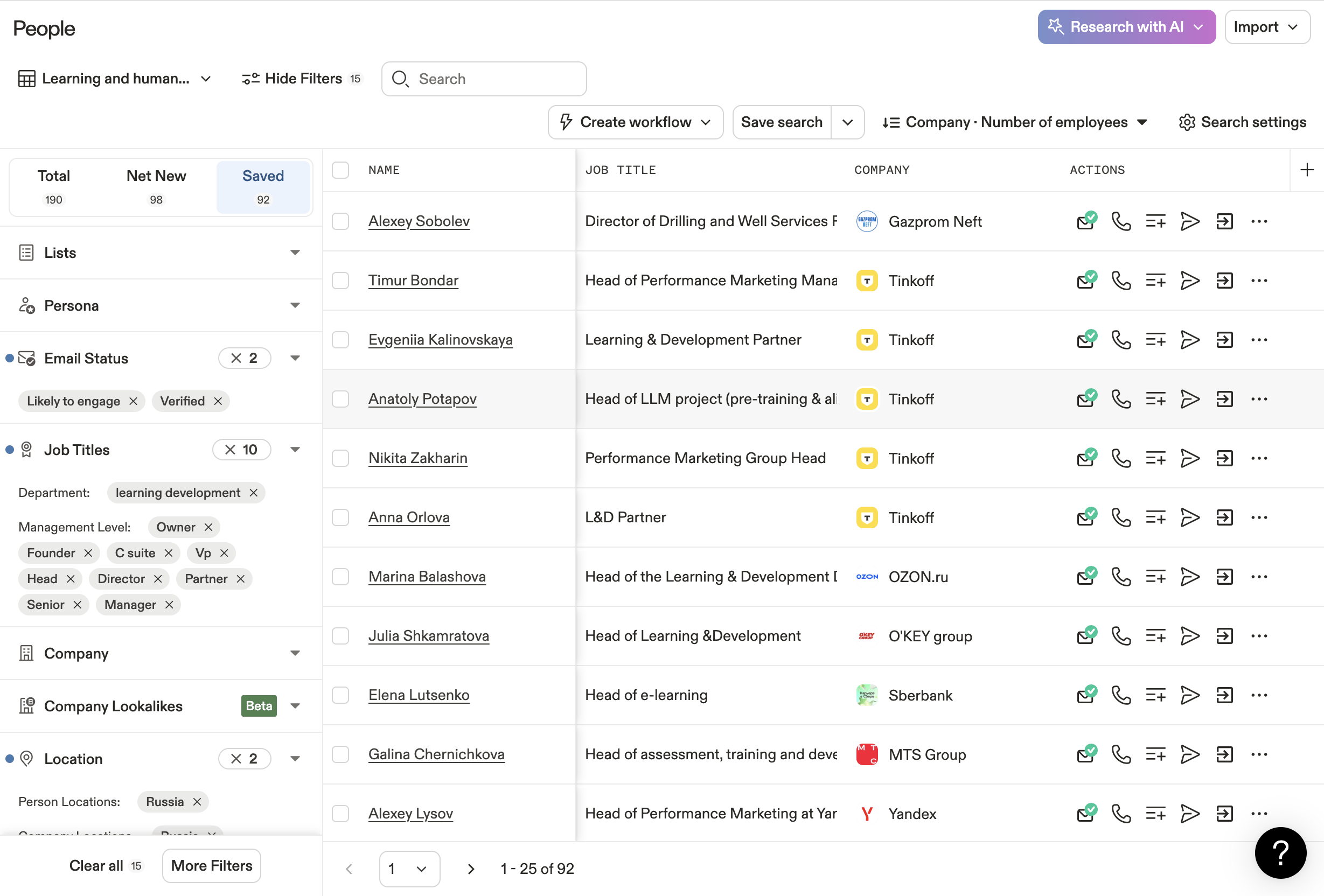
Task: Check the box next to Anatoly Potapov
Action: [x=340, y=398]
